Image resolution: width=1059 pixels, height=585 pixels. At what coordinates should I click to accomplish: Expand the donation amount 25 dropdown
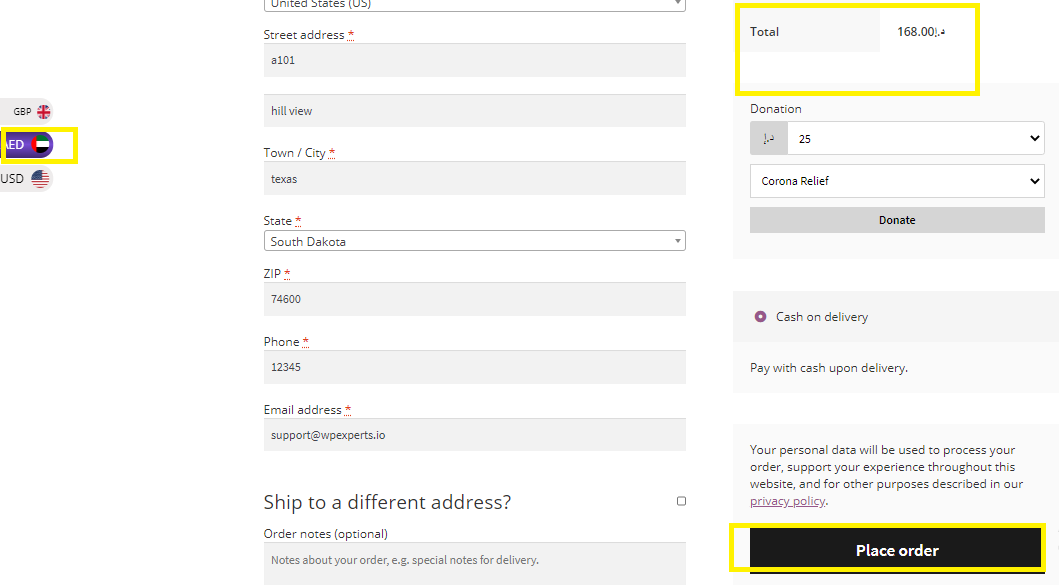point(916,138)
